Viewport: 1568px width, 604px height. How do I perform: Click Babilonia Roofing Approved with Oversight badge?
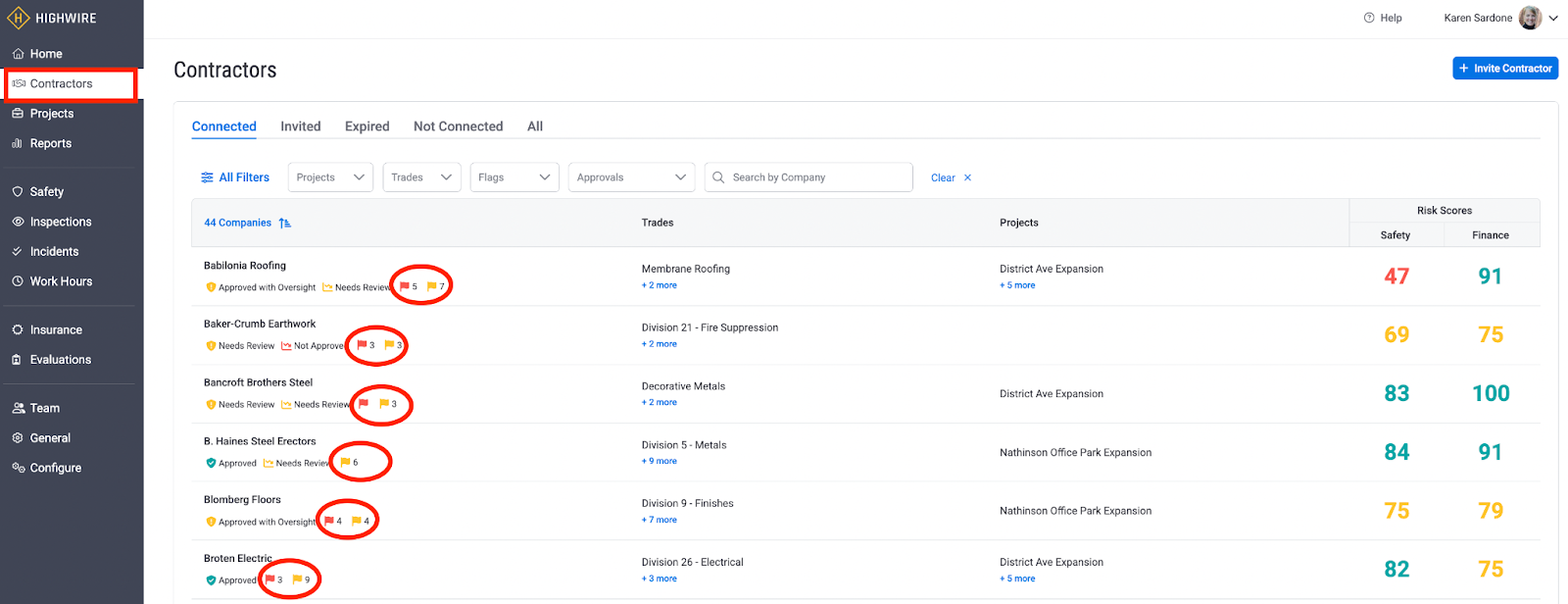[x=261, y=287]
